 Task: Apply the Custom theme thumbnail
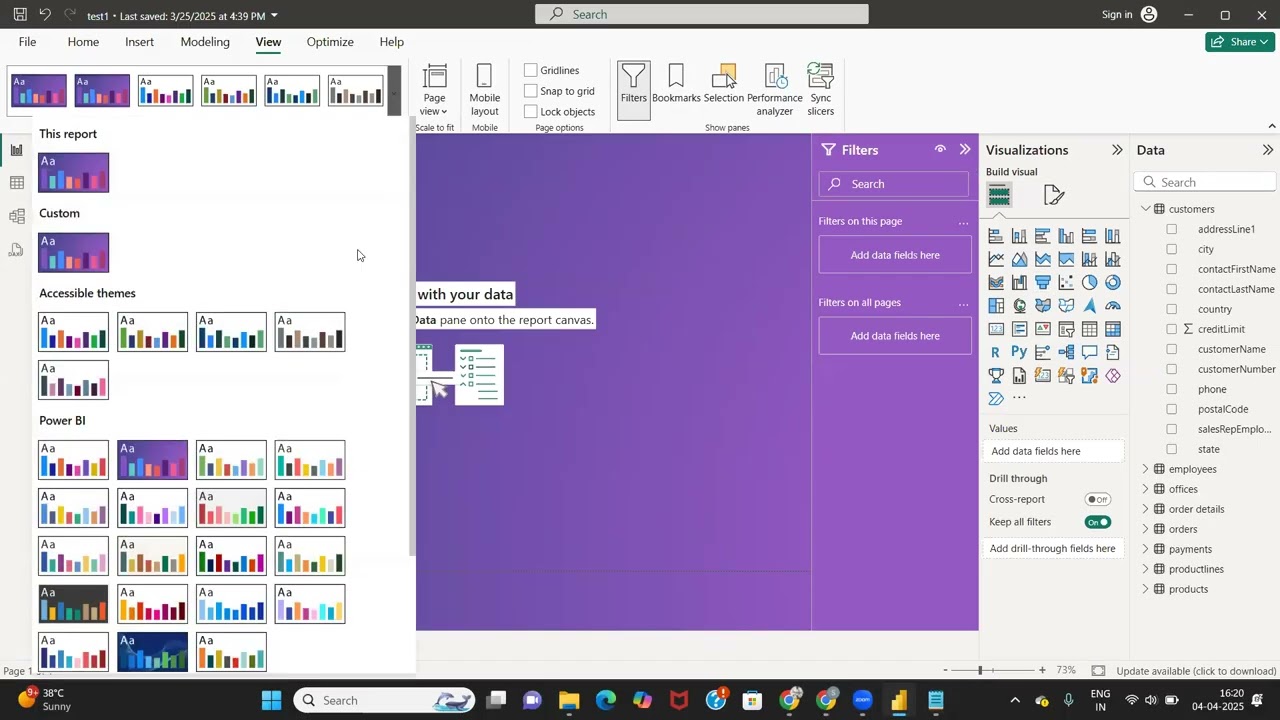[73, 252]
